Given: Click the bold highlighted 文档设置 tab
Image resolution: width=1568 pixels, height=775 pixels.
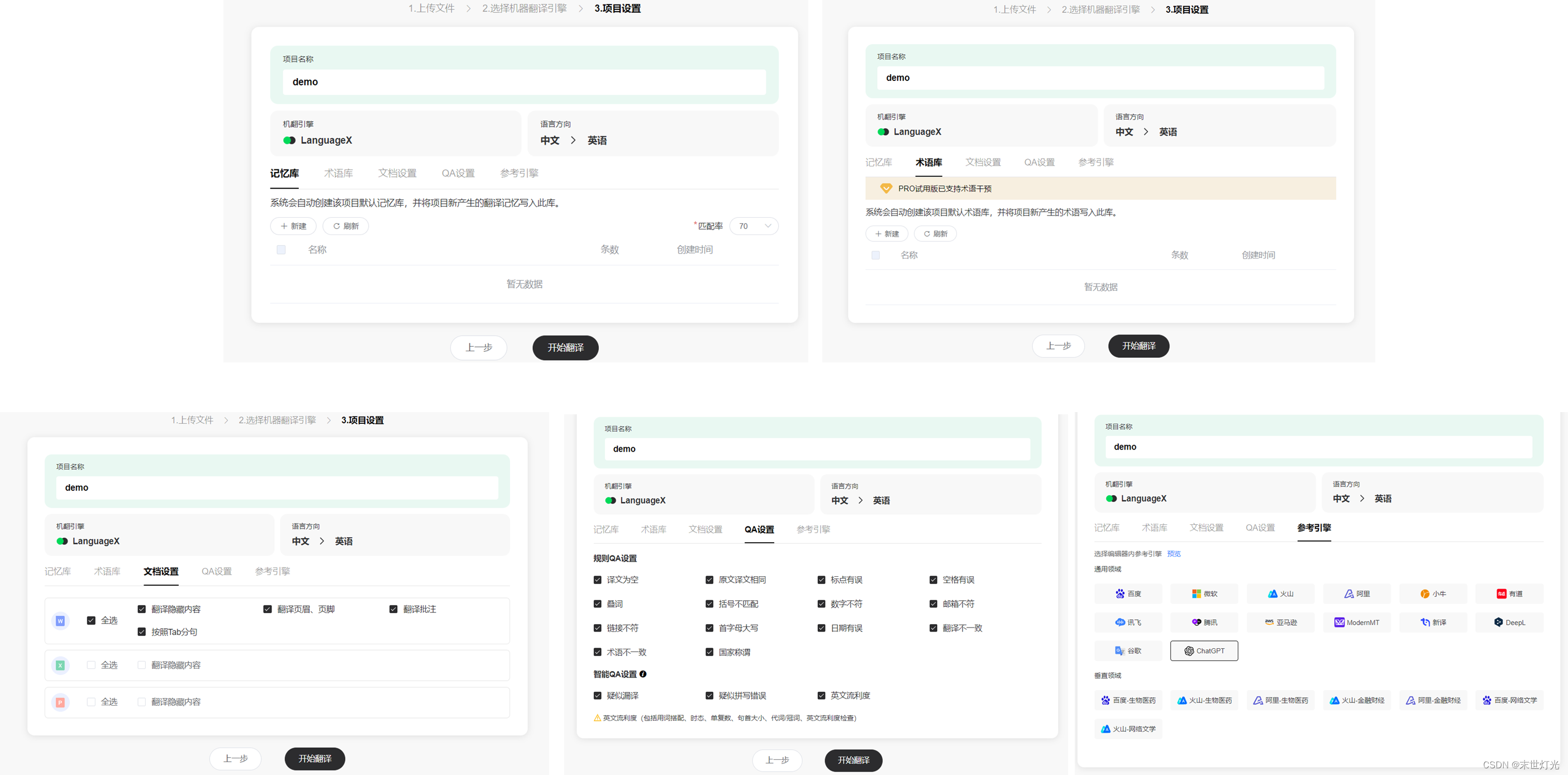Looking at the screenshot, I should click(161, 571).
